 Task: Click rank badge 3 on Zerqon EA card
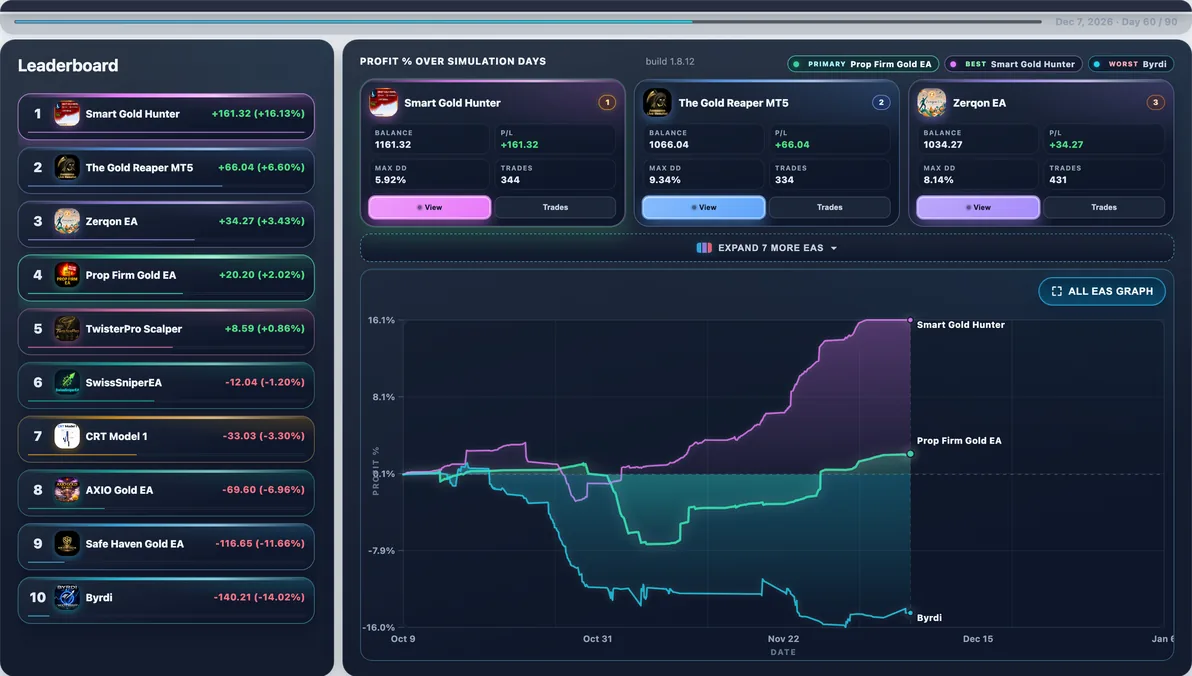[1156, 102]
